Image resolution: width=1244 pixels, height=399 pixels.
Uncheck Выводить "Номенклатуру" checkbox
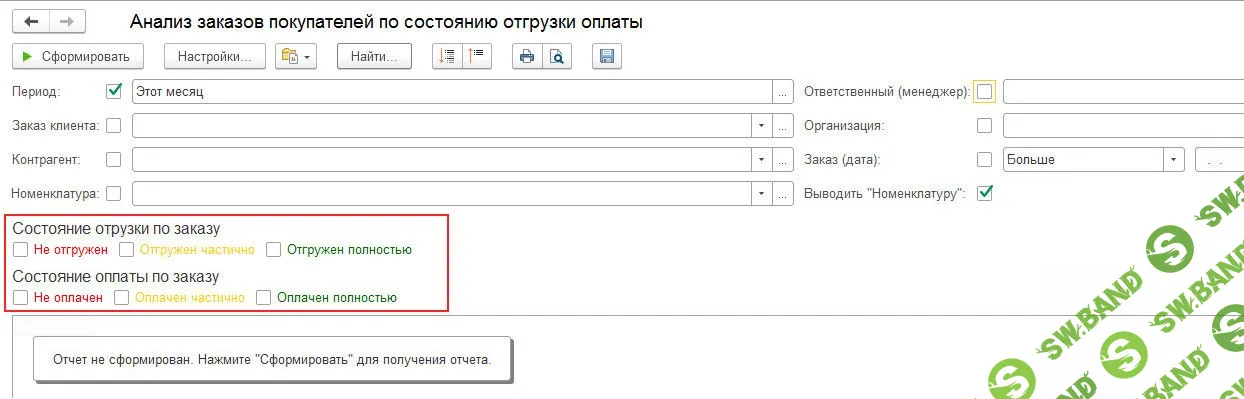coord(985,193)
